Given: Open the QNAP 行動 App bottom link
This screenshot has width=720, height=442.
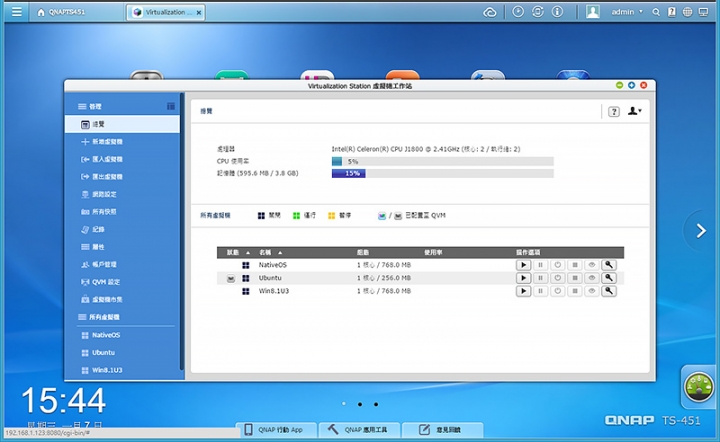Looking at the screenshot, I should pyautogui.click(x=274, y=430).
